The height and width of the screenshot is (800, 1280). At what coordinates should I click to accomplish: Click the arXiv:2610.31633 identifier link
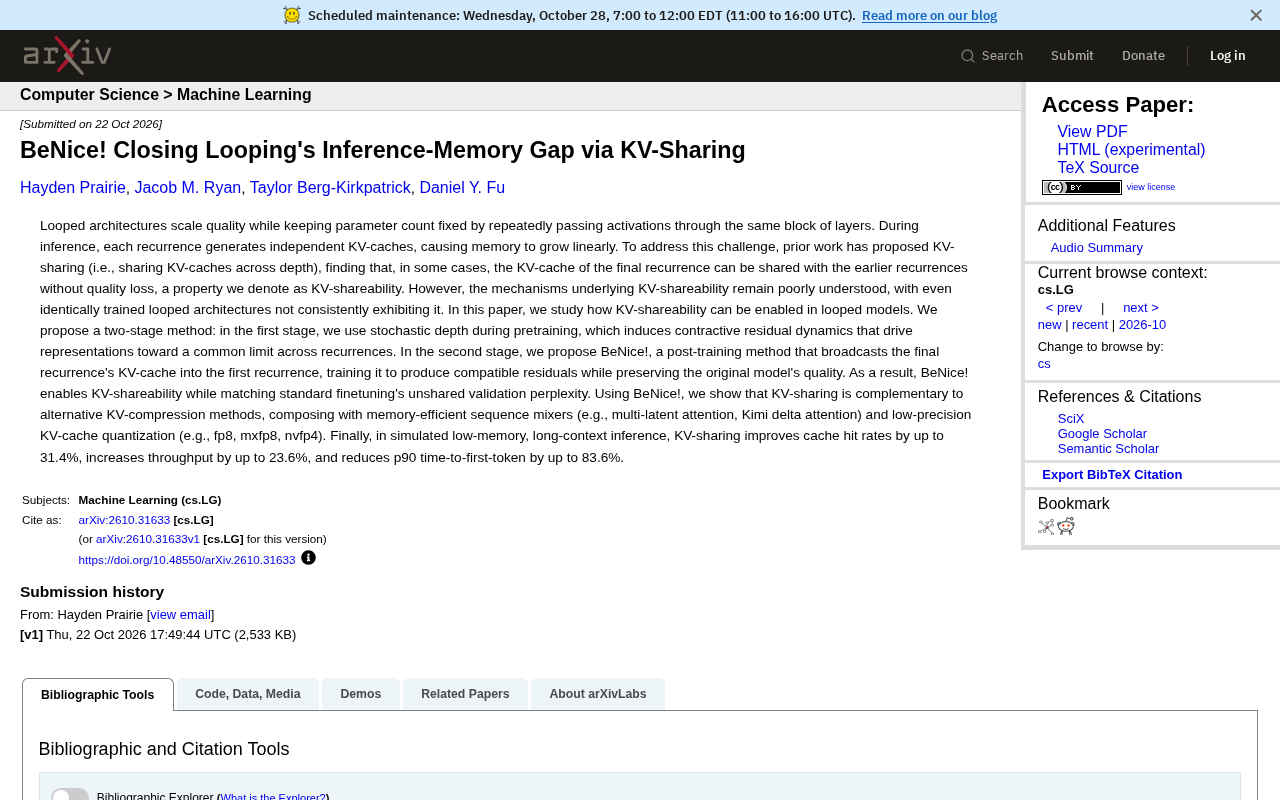click(124, 520)
